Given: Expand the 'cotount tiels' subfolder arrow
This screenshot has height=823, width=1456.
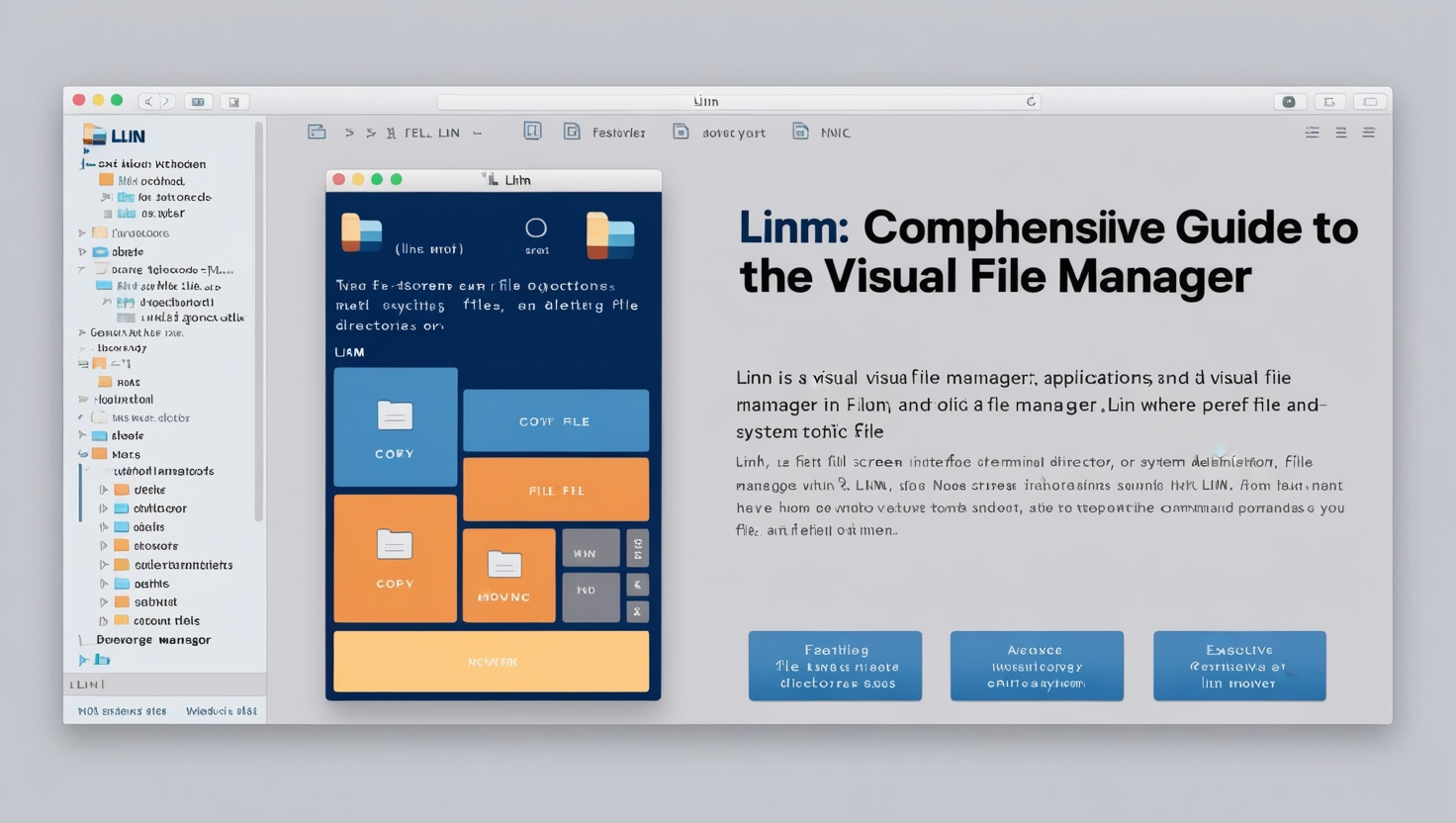Looking at the screenshot, I should (x=103, y=621).
